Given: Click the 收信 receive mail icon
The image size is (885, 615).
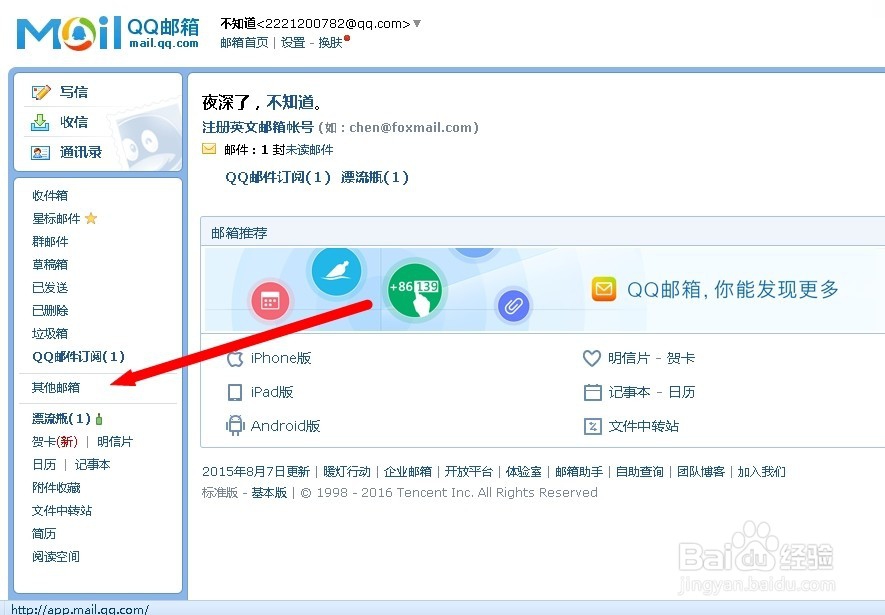Looking at the screenshot, I should (40, 122).
